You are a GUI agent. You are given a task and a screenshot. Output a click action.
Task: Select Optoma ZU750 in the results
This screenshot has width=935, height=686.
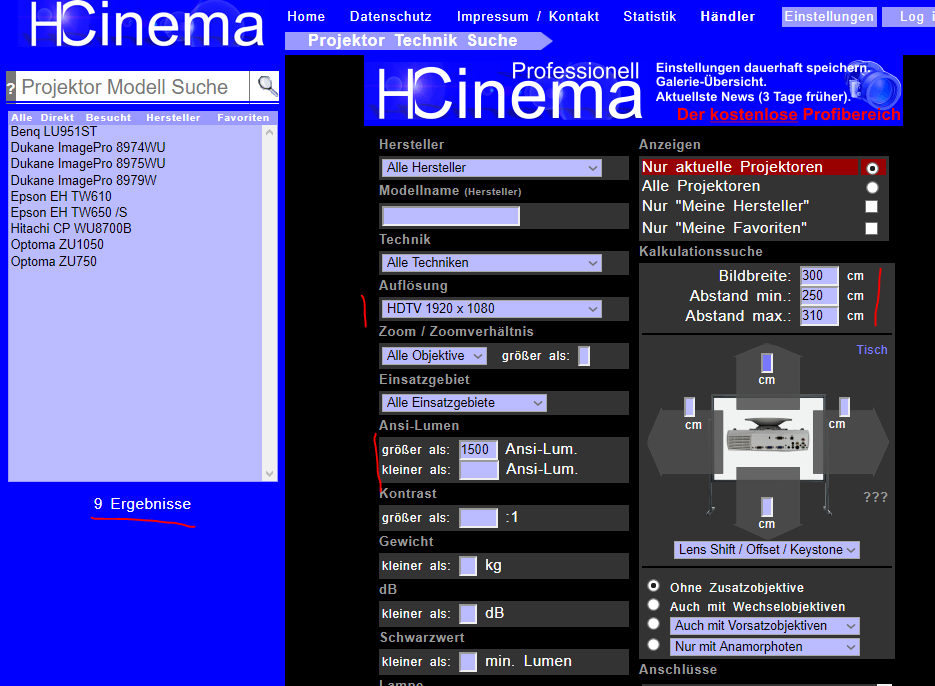54,262
